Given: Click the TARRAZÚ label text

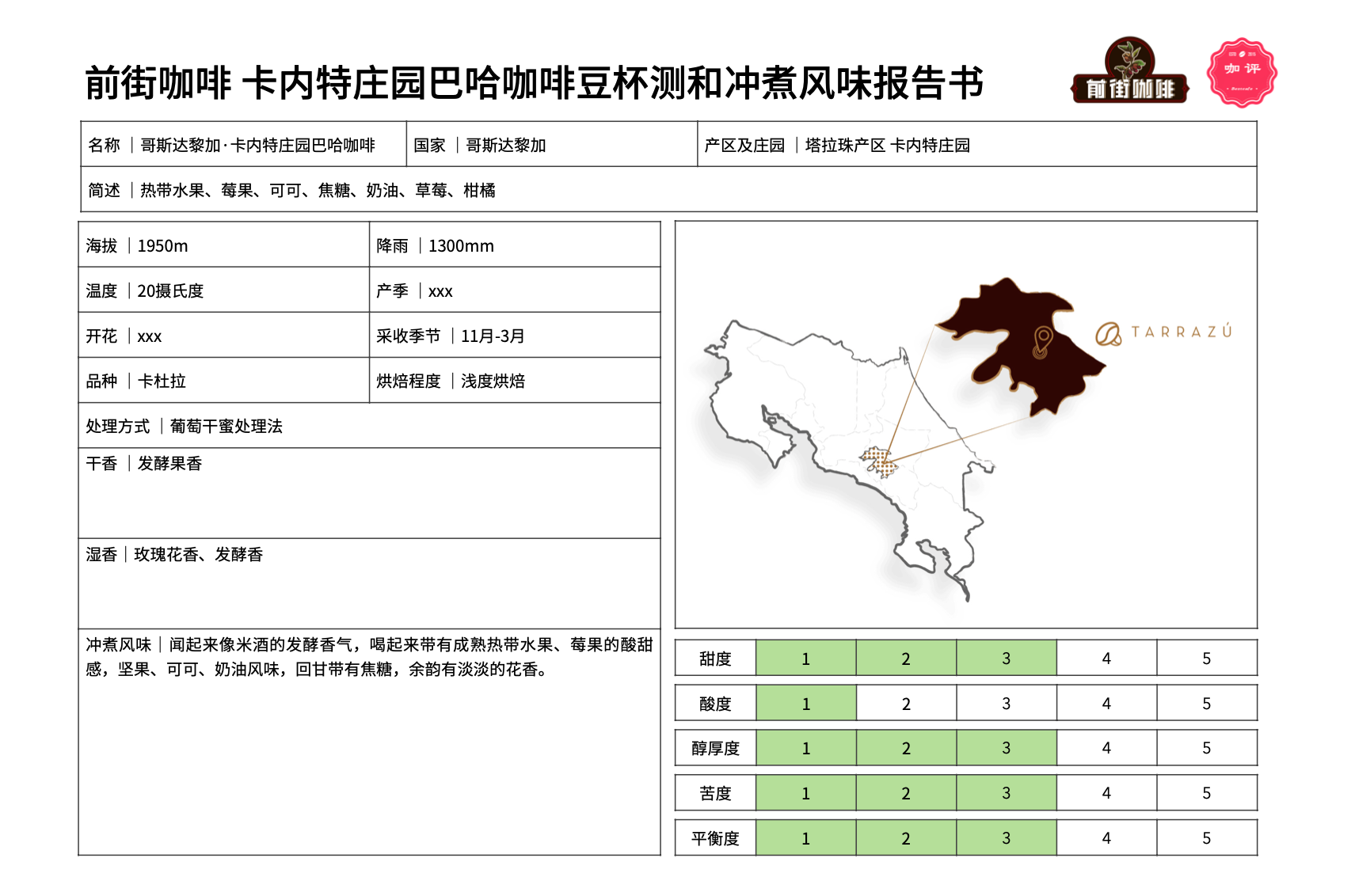Looking at the screenshot, I should click(x=1181, y=332).
